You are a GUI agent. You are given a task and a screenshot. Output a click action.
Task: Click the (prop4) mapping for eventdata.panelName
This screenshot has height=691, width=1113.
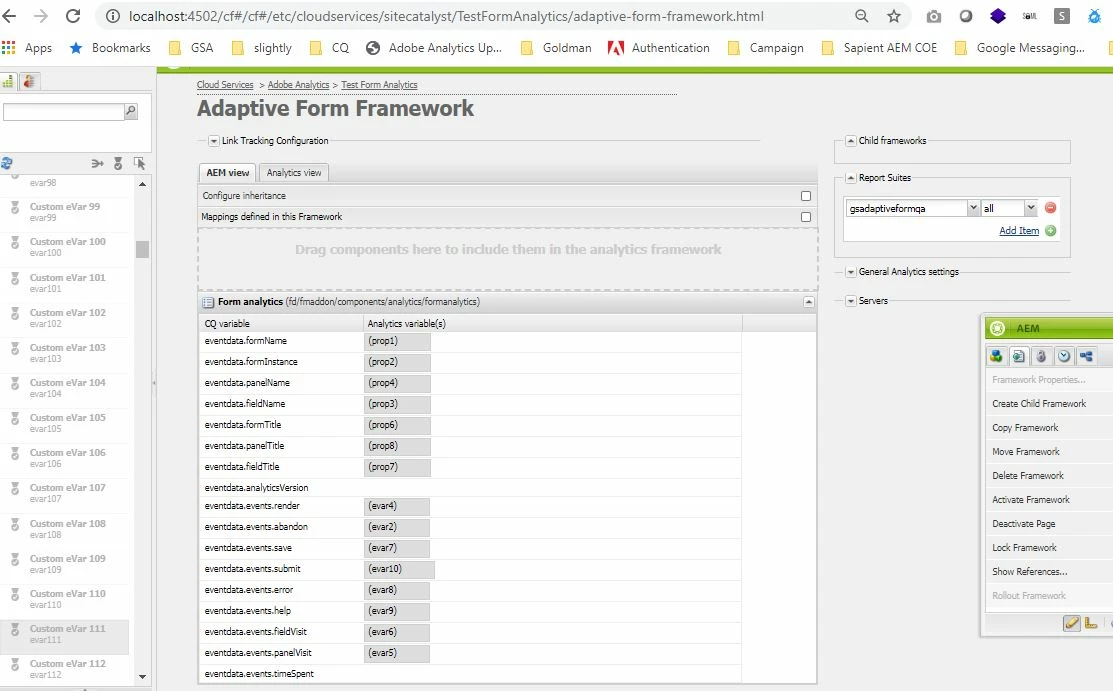point(397,383)
